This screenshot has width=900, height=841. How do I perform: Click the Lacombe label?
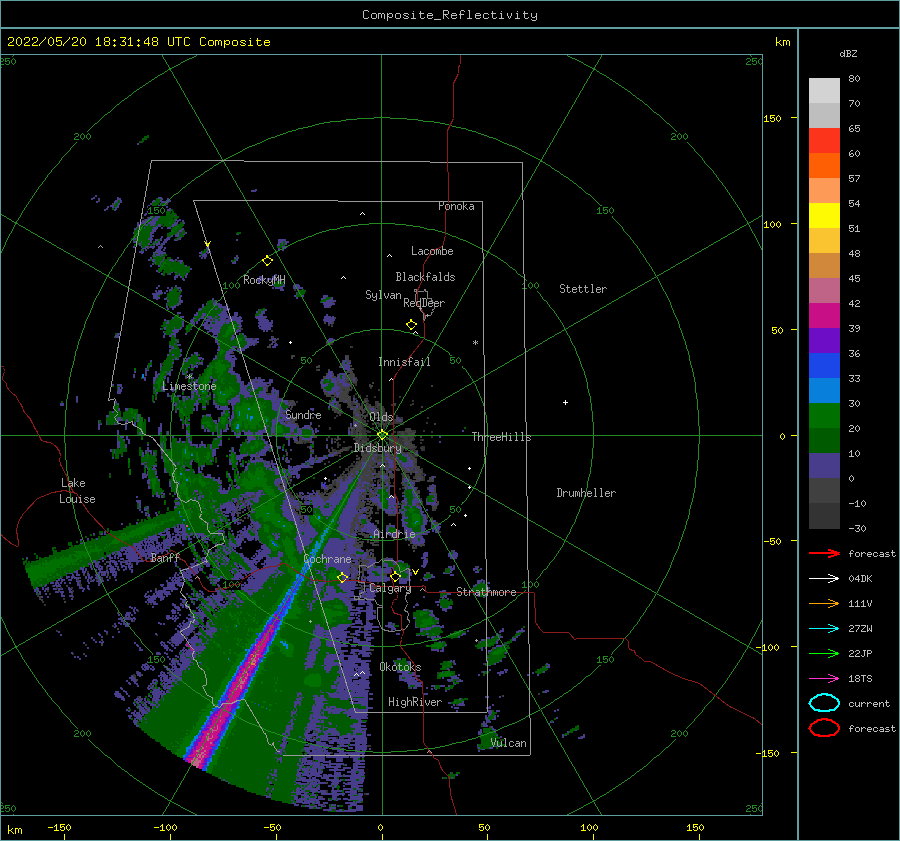coord(432,251)
